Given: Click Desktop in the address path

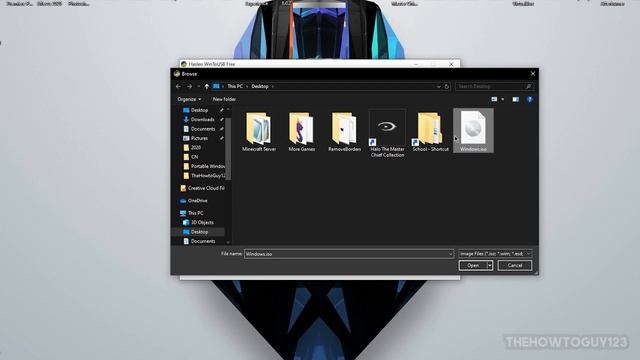Looking at the screenshot, I should pyautogui.click(x=260, y=87).
